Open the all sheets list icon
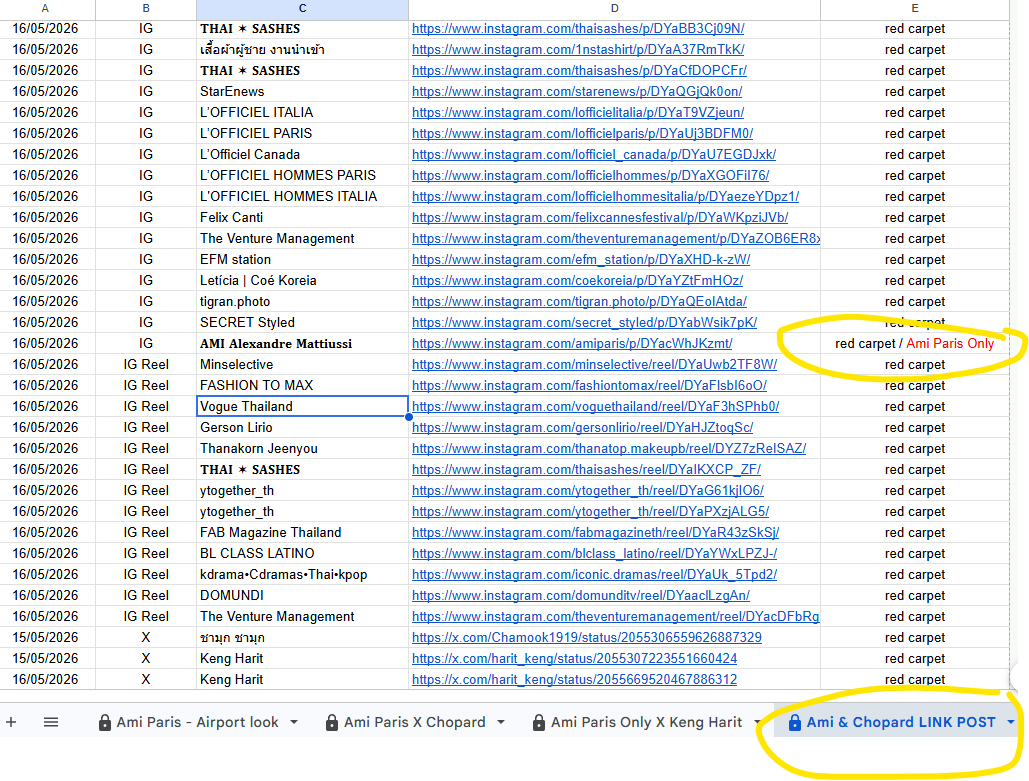 pos(51,722)
